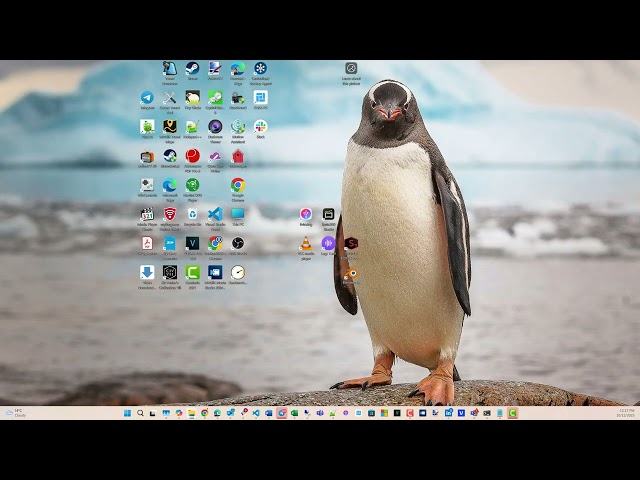
Task: Select the red hexagon S desktop shortcut
Action: [351, 244]
